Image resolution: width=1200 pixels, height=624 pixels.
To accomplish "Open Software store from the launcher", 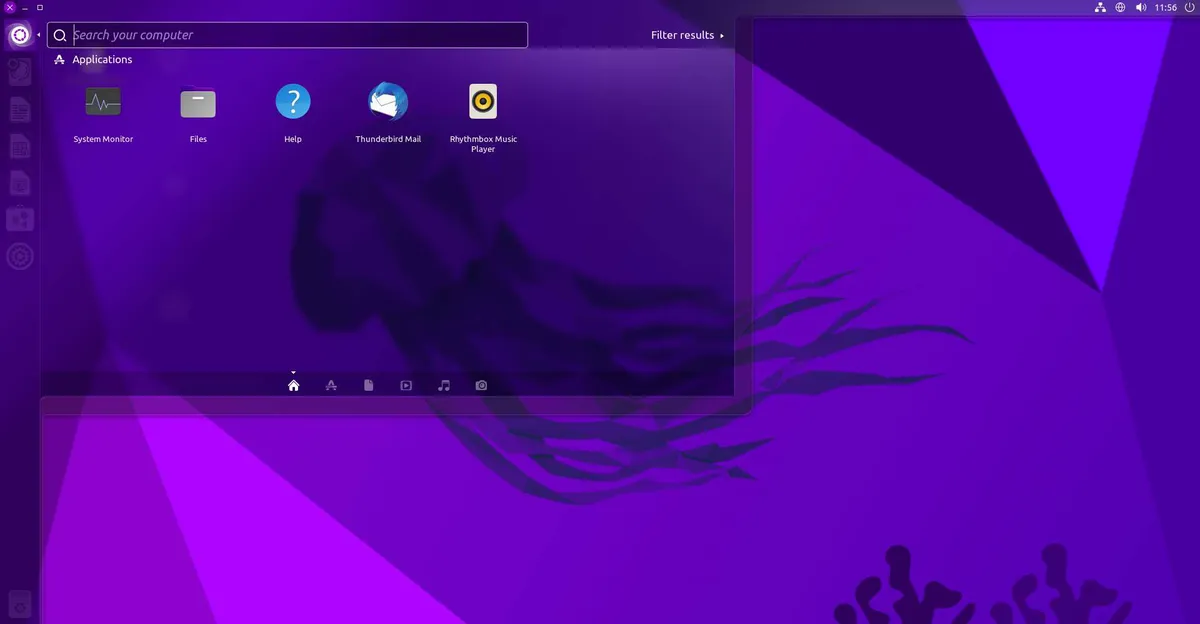I will pos(19,220).
